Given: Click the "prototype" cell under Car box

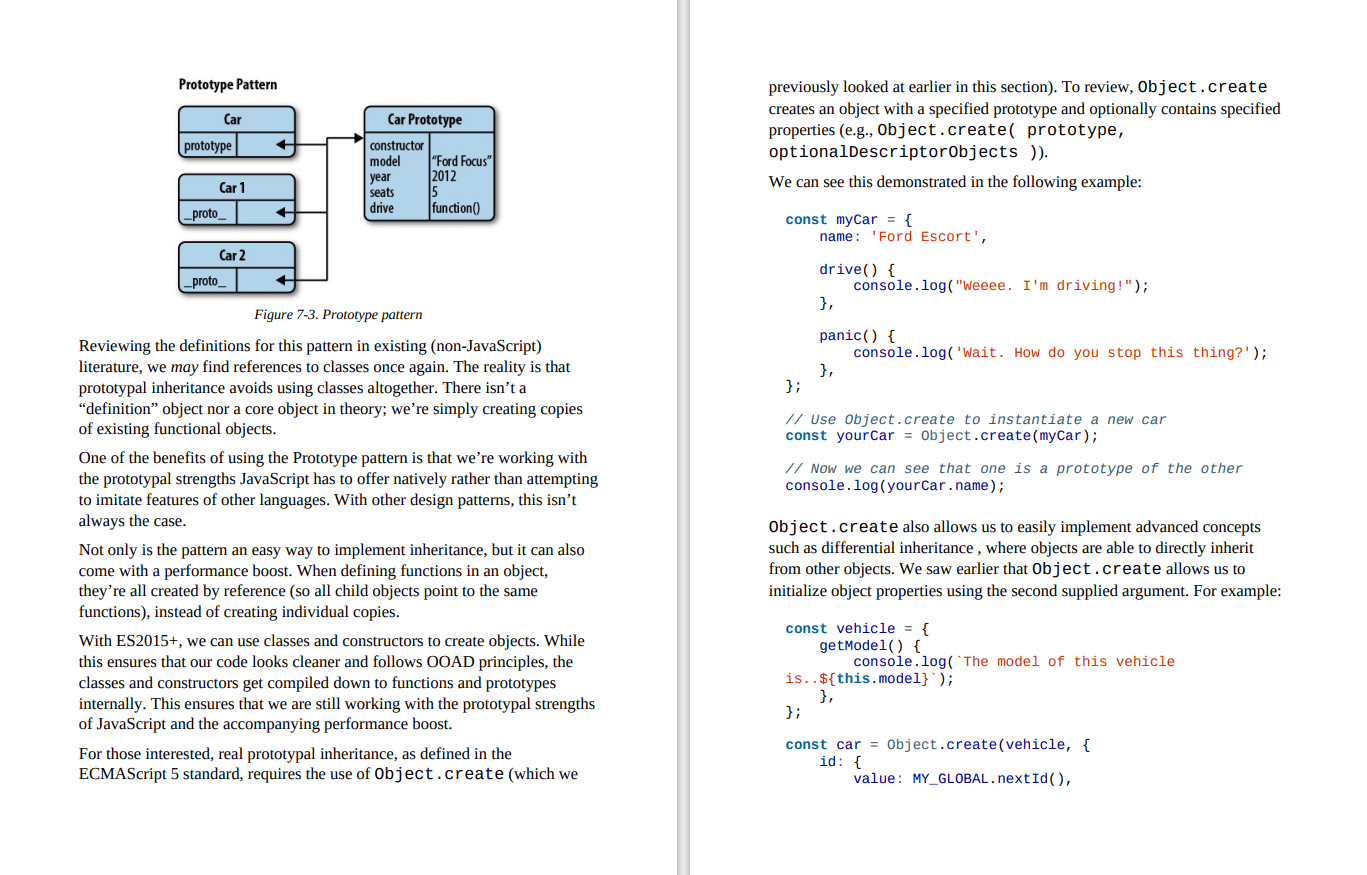Looking at the screenshot, I should (x=207, y=146).
